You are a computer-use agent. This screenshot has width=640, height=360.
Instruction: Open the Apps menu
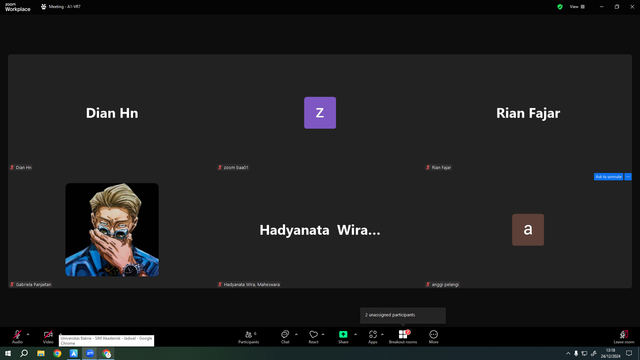(x=373, y=337)
